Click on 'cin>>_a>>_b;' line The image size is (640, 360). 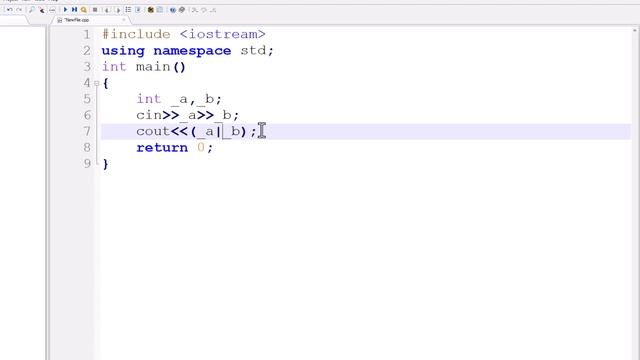[187, 115]
